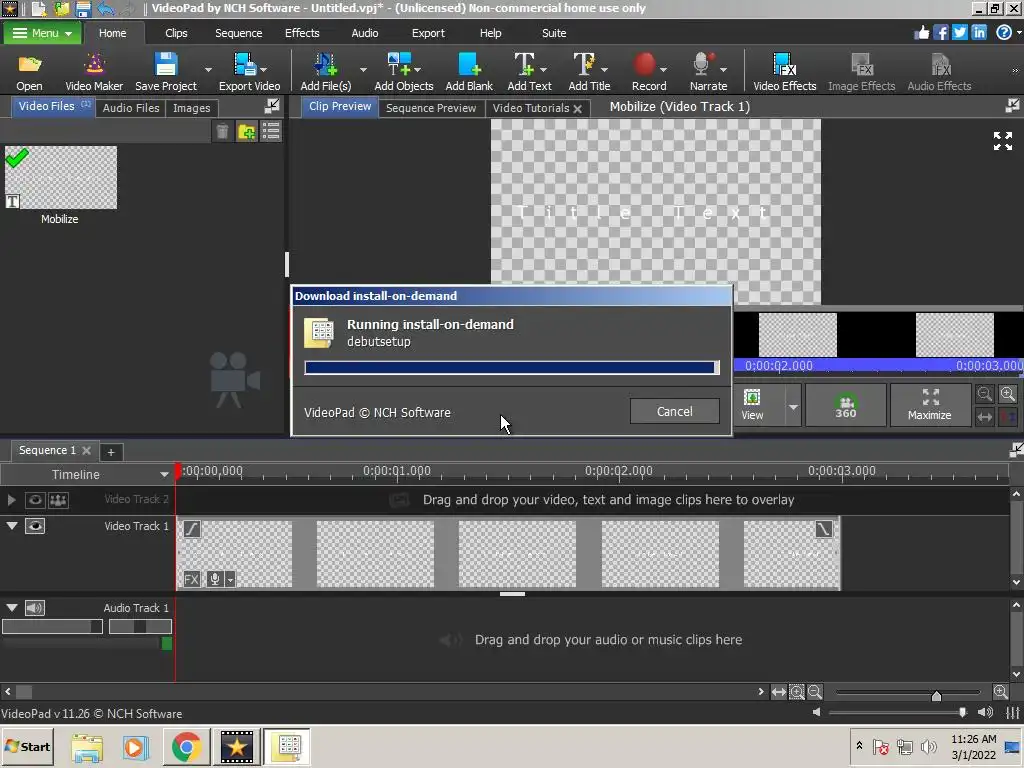Click the View button in preview
This screenshot has height=768, width=1024.
(752, 405)
